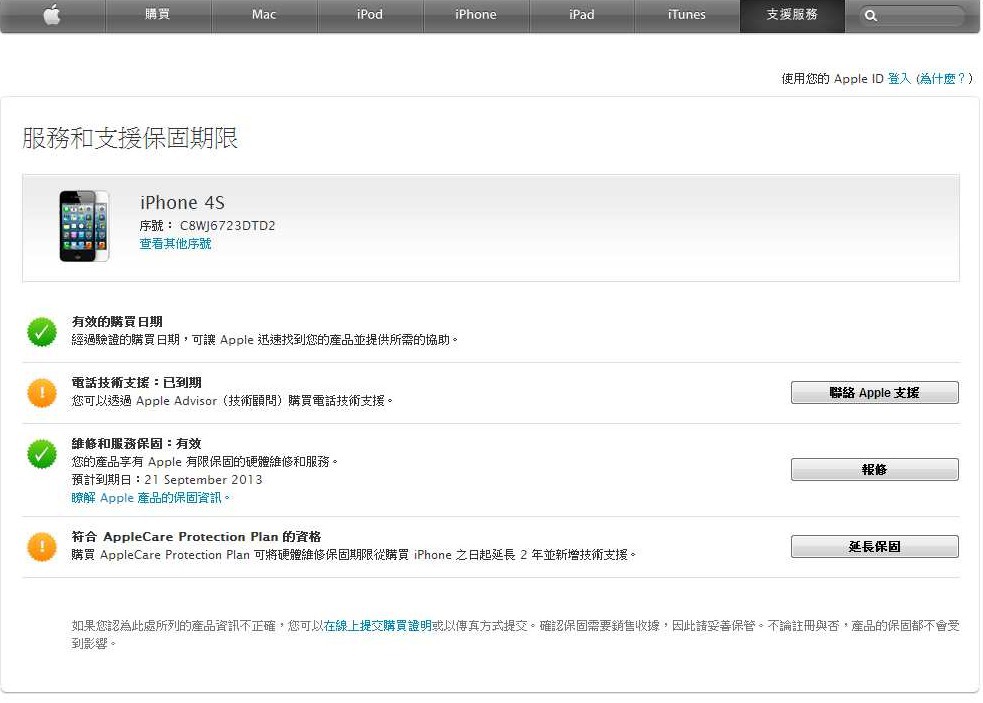Screen dimensions: 983x703
Task: Open the iPod menu item
Action: point(370,14)
